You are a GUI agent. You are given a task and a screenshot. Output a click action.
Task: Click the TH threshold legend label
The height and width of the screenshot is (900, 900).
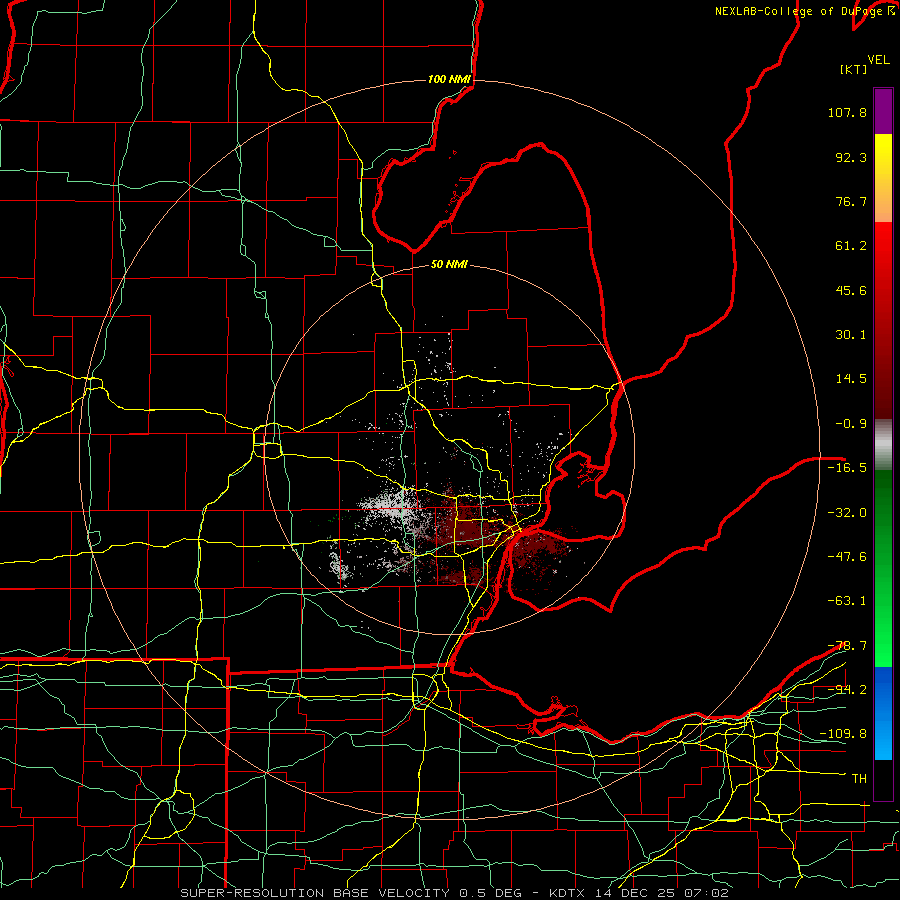[859, 778]
